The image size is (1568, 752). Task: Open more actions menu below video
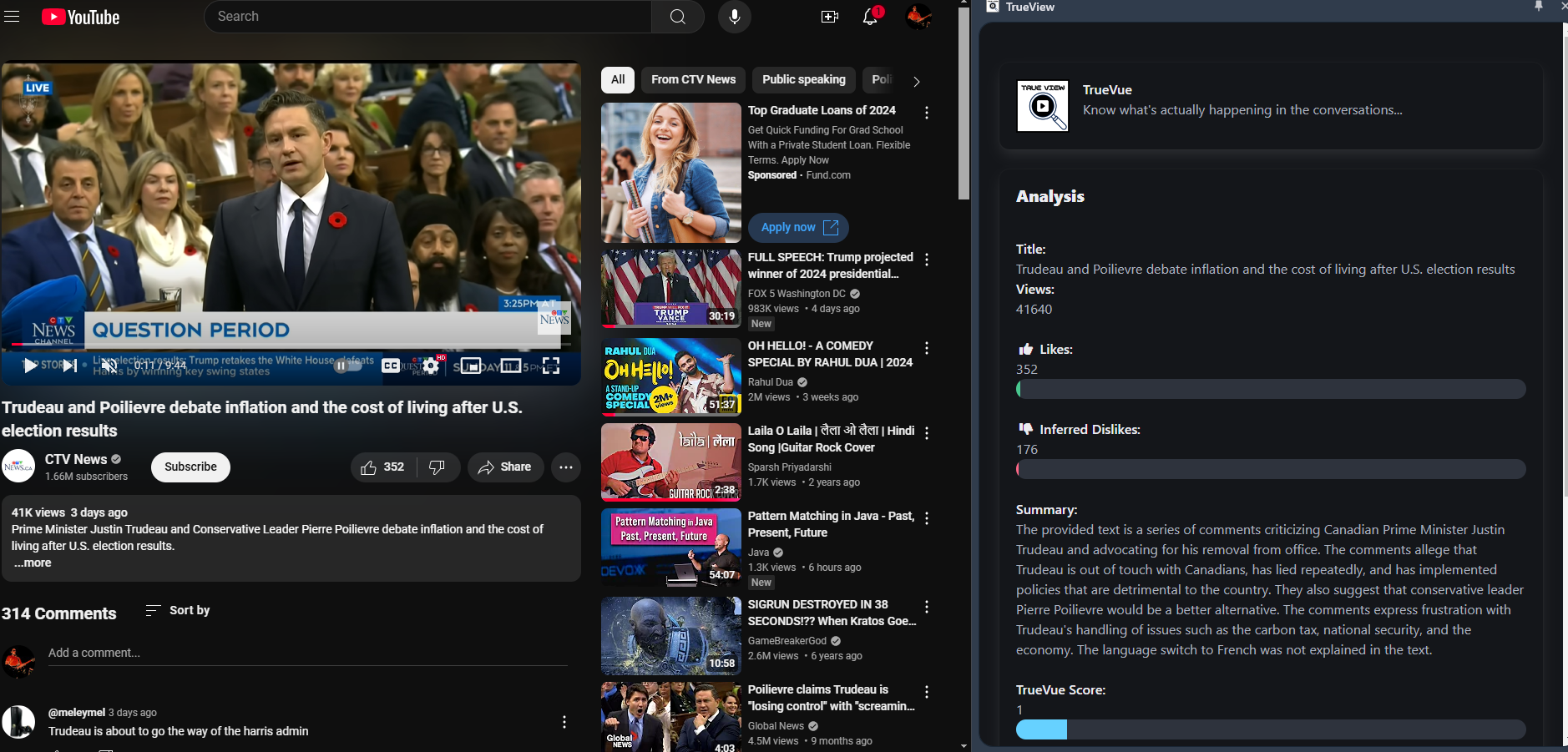pos(566,467)
